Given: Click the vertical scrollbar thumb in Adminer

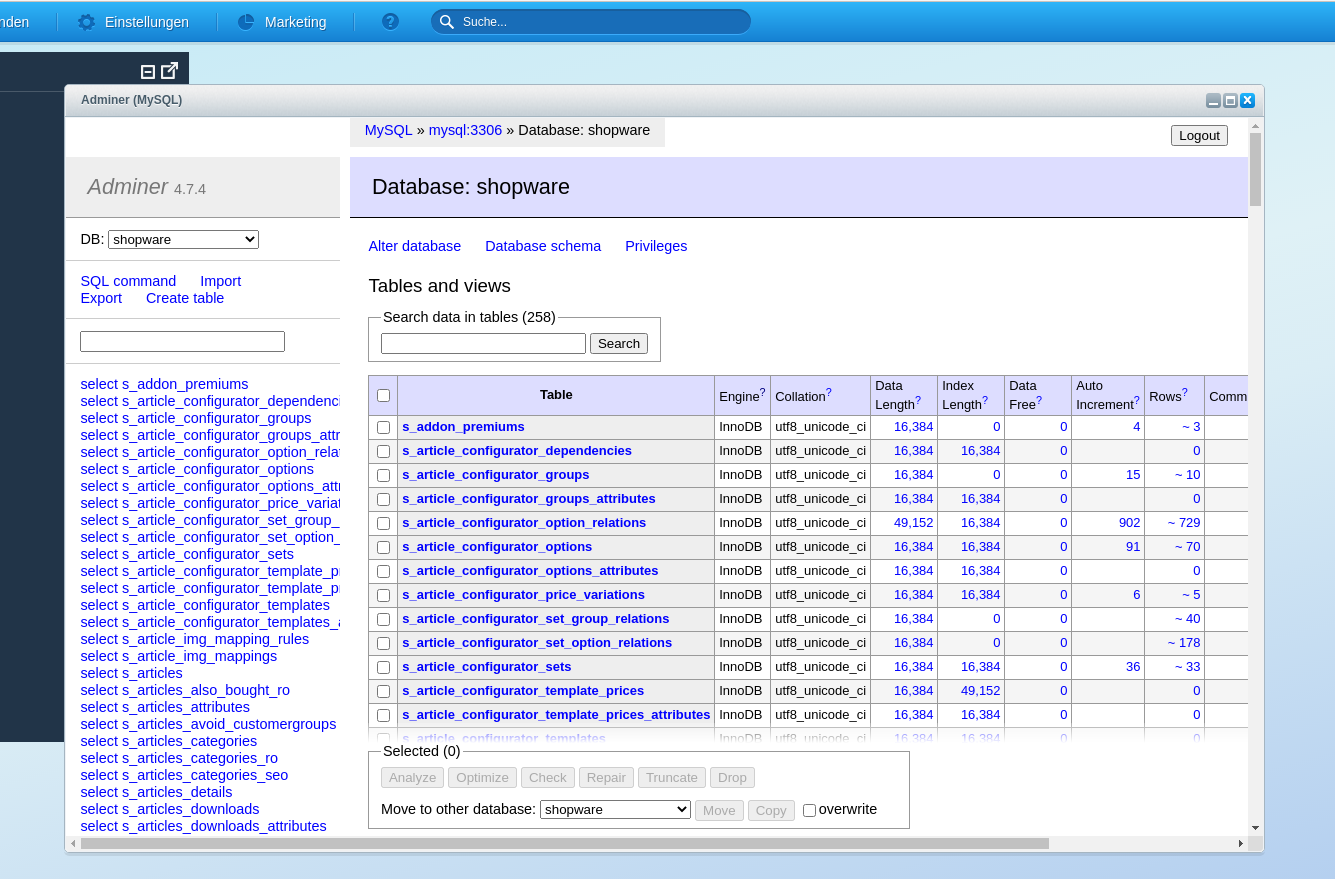Looking at the screenshot, I should [1255, 169].
